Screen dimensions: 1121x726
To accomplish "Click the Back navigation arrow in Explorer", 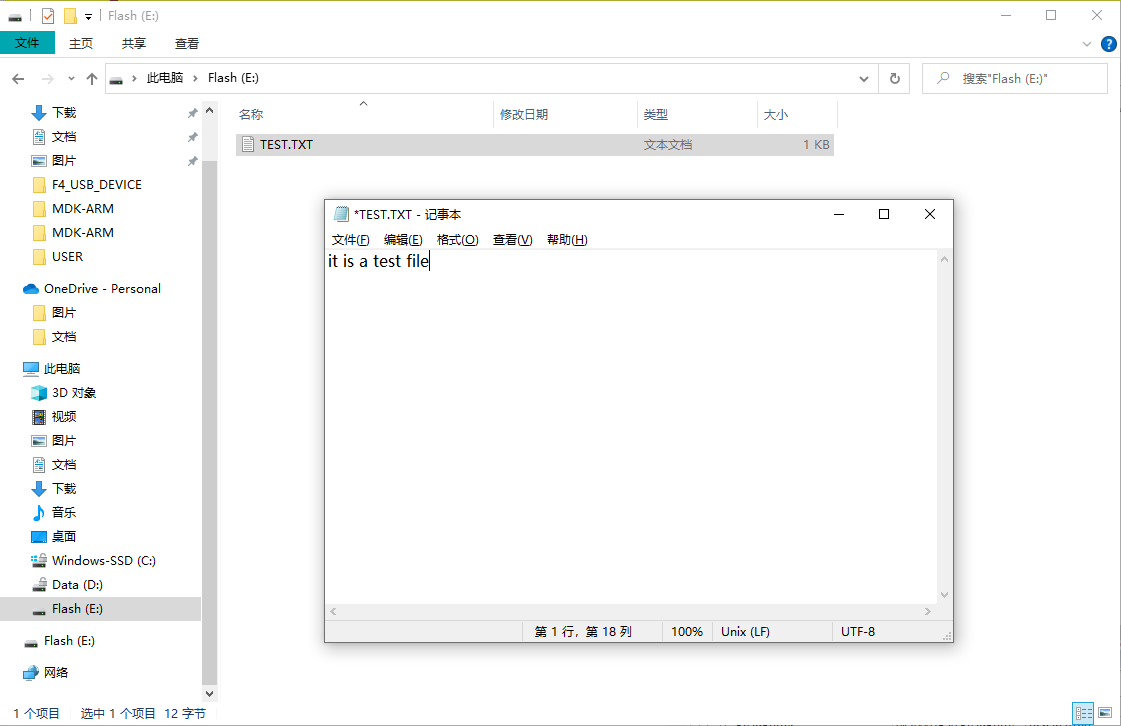I will tap(19, 79).
